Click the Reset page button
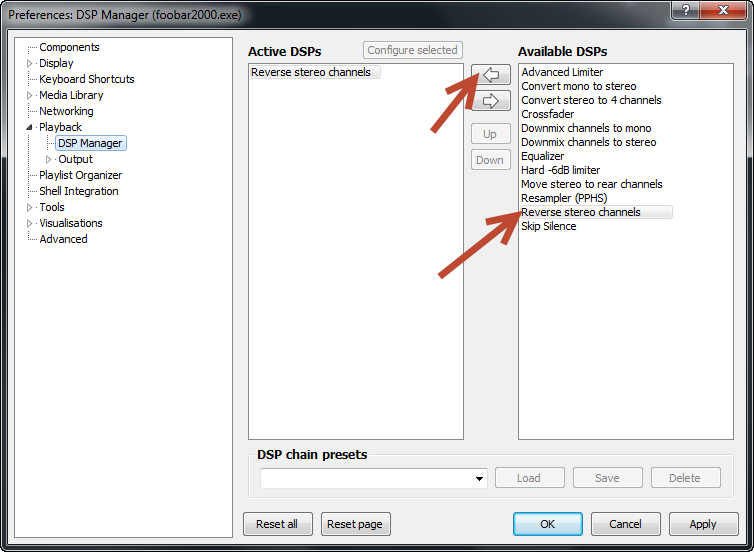Viewport: 754px width, 552px height. [355, 524]
